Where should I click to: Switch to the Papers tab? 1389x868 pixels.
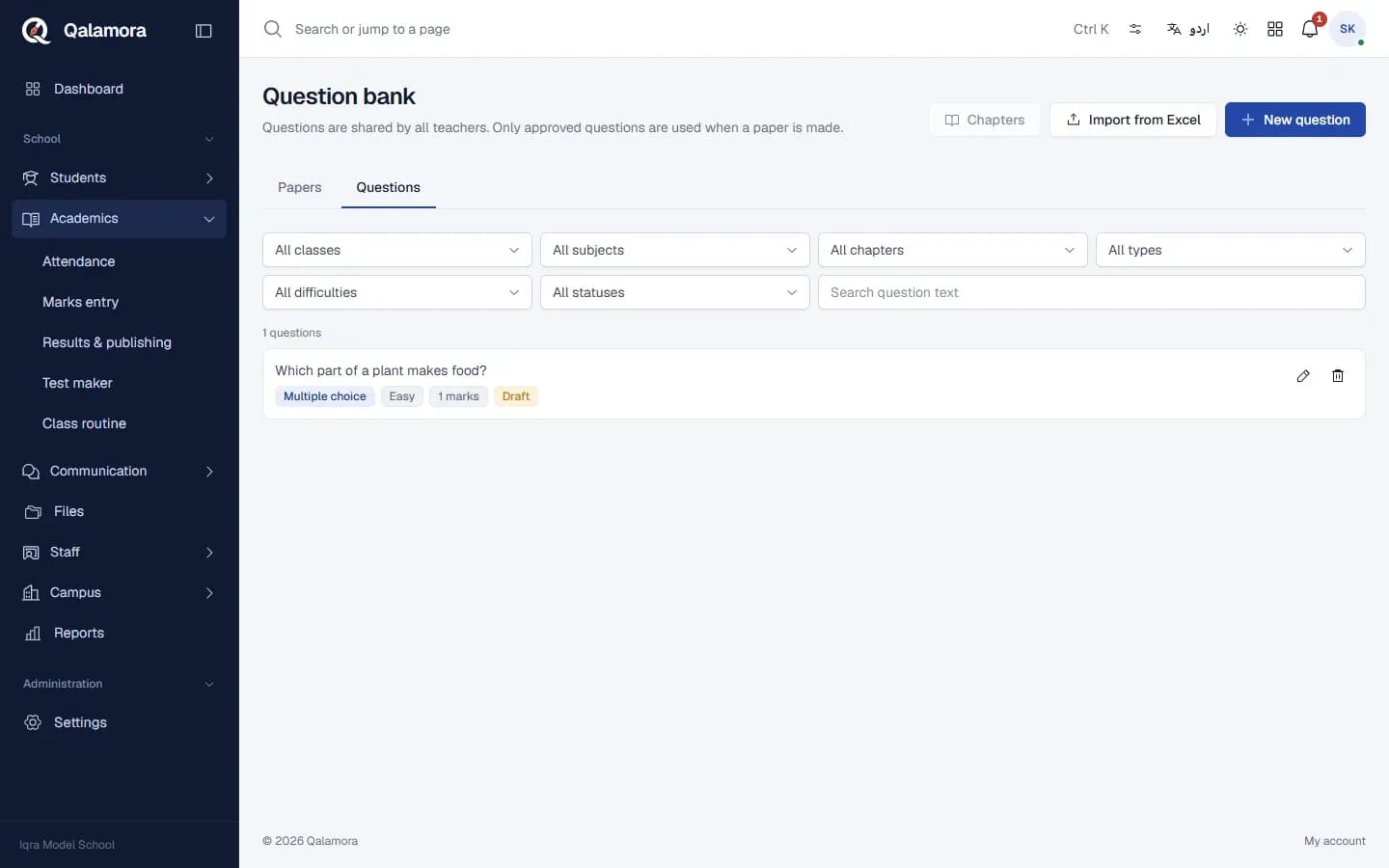click(300, 187)
